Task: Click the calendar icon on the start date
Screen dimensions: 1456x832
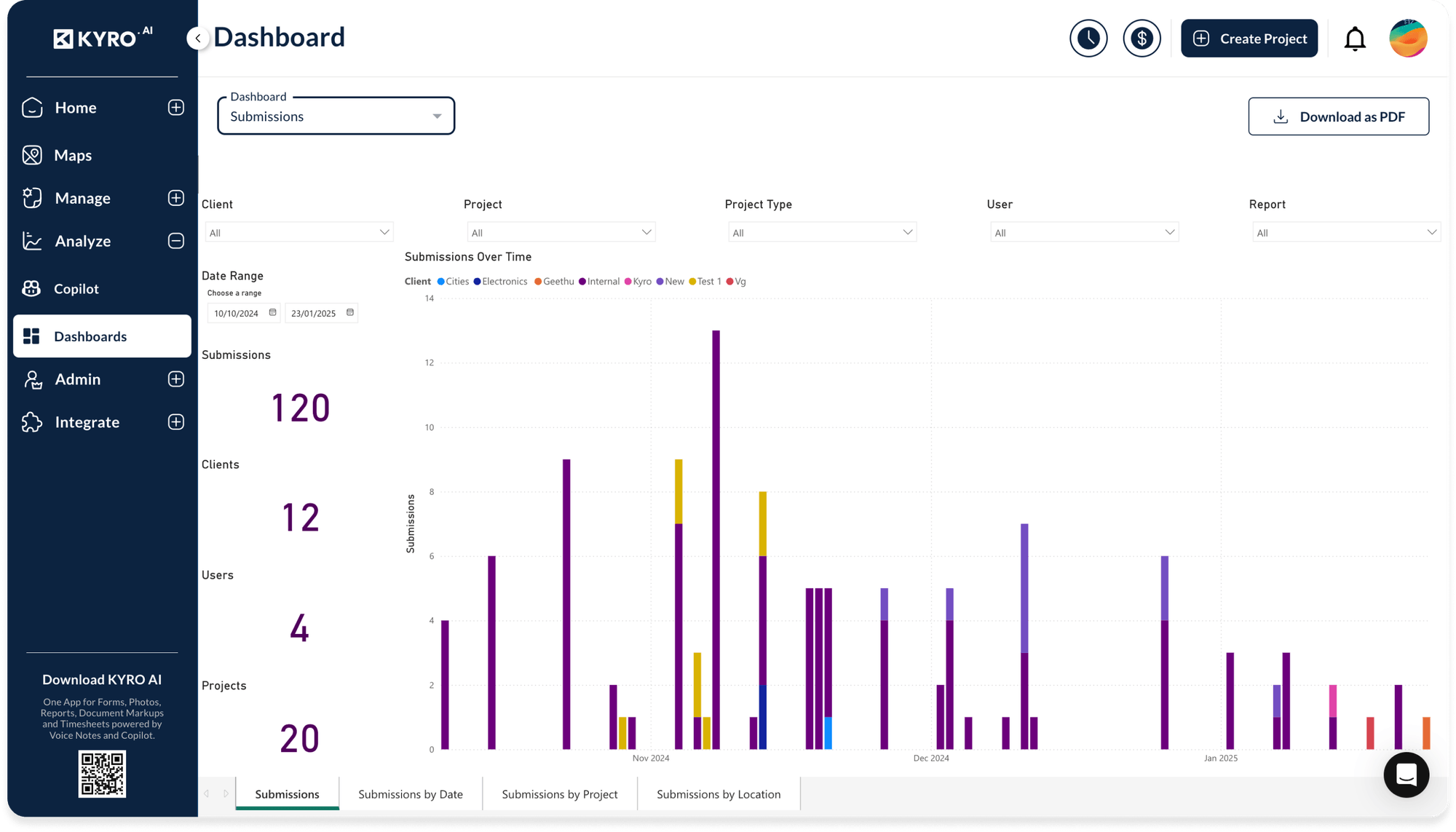Action: pos(272,312)
